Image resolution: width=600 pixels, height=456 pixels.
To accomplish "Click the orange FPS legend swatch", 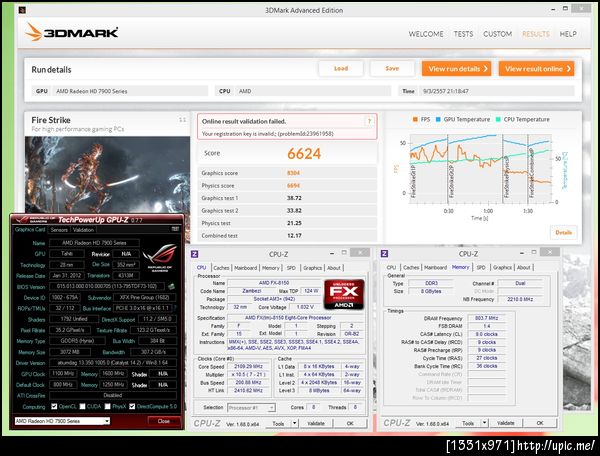I will (x=415, y=119).
